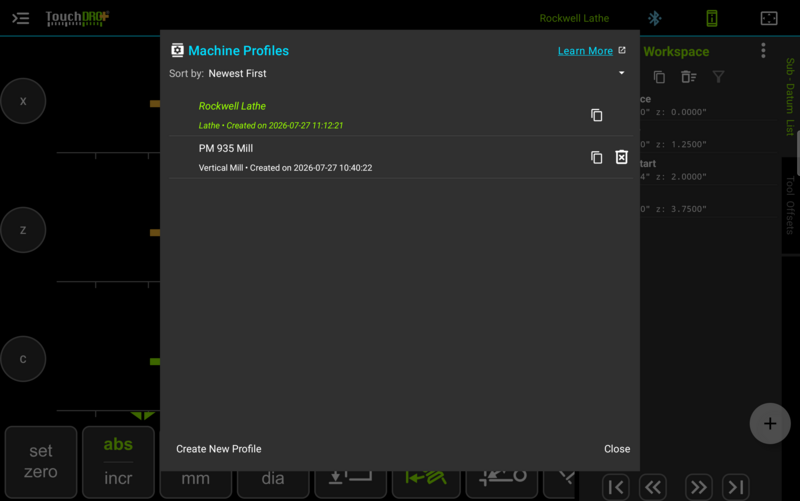800x501 pixels.
Task: Toggle the abs/incr mode button
Action: click(118, 462)
